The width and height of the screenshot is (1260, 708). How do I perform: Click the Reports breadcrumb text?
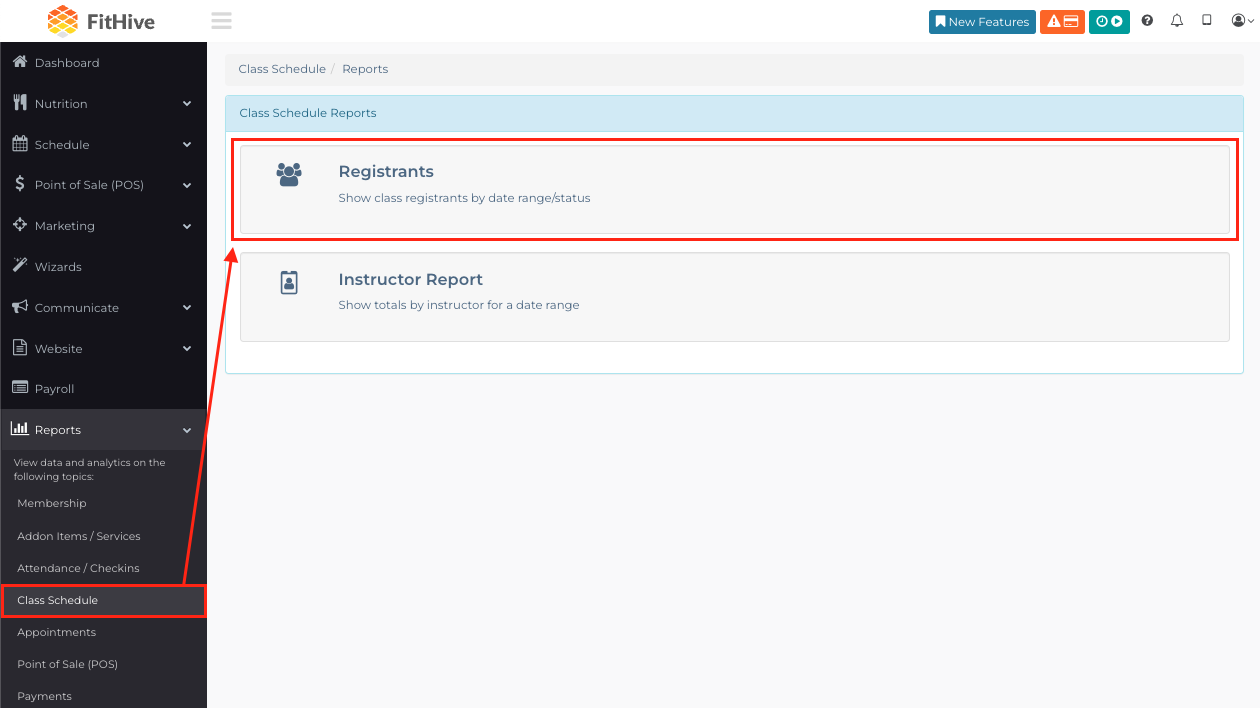pos(365,69)
